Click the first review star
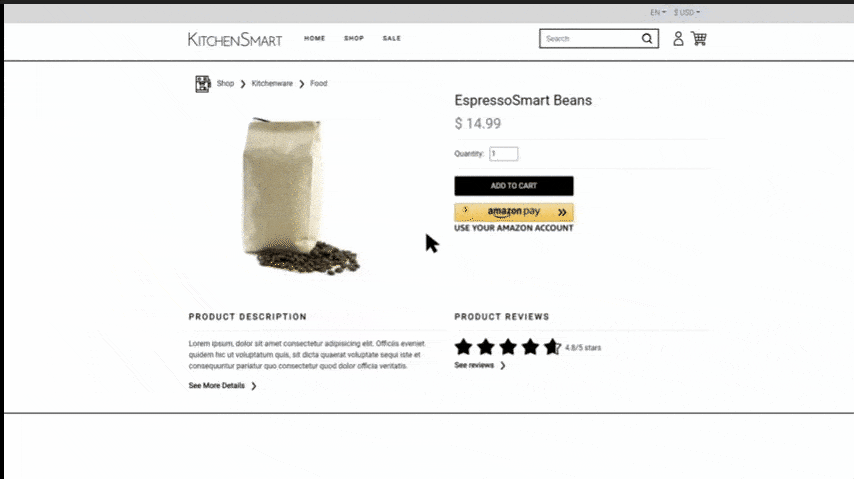Screen dimensions: 854x479 (463, 347)
